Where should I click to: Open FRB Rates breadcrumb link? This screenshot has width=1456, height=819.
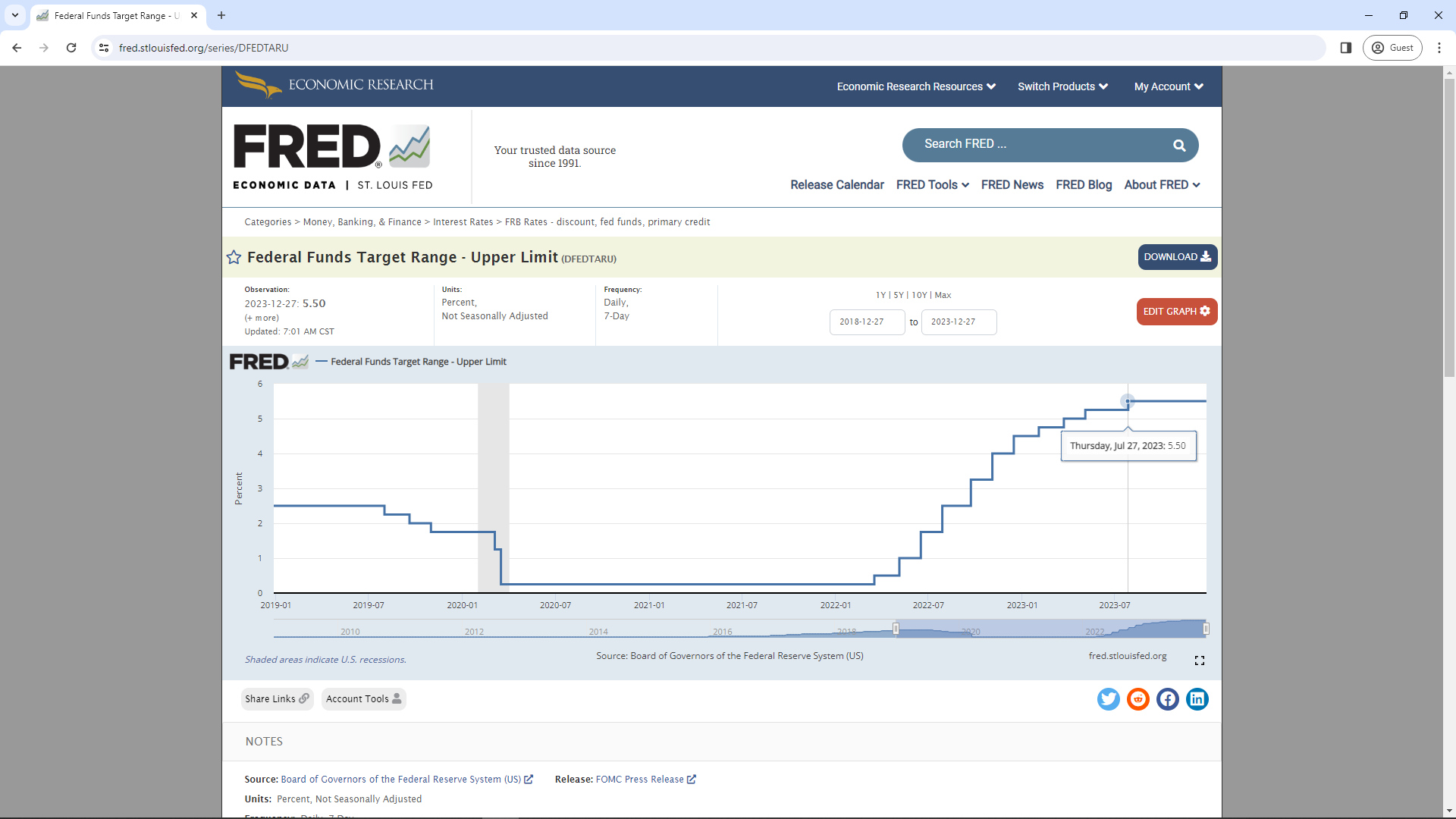click(x=607, y=222)
